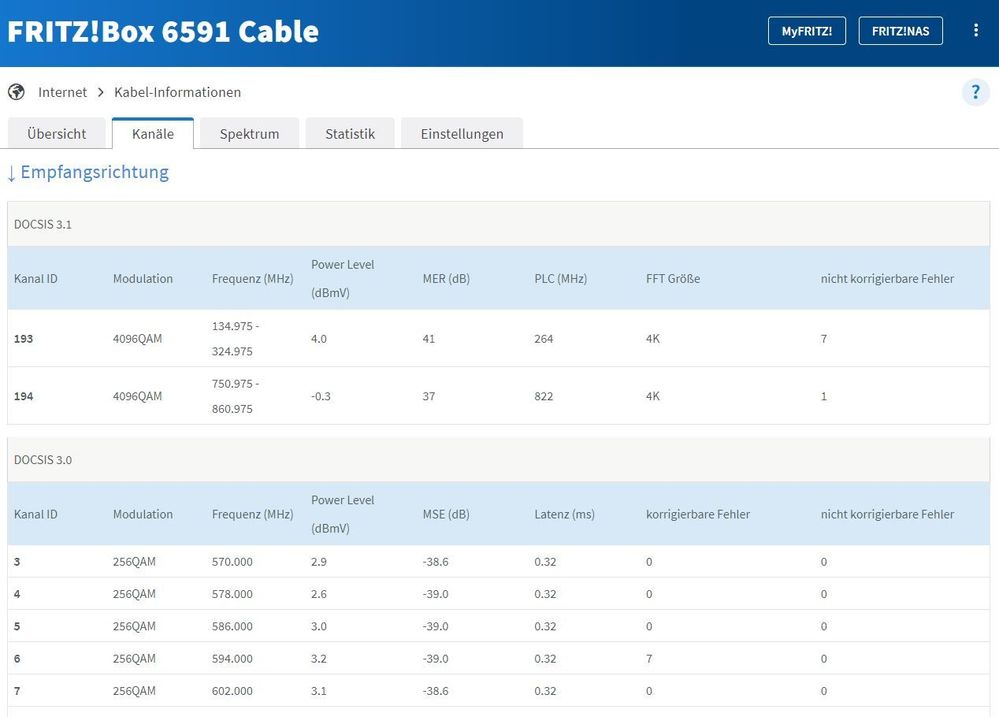
Task: Open the Spektrum tab
Action: pyautogui.click(x=249, y=134)
